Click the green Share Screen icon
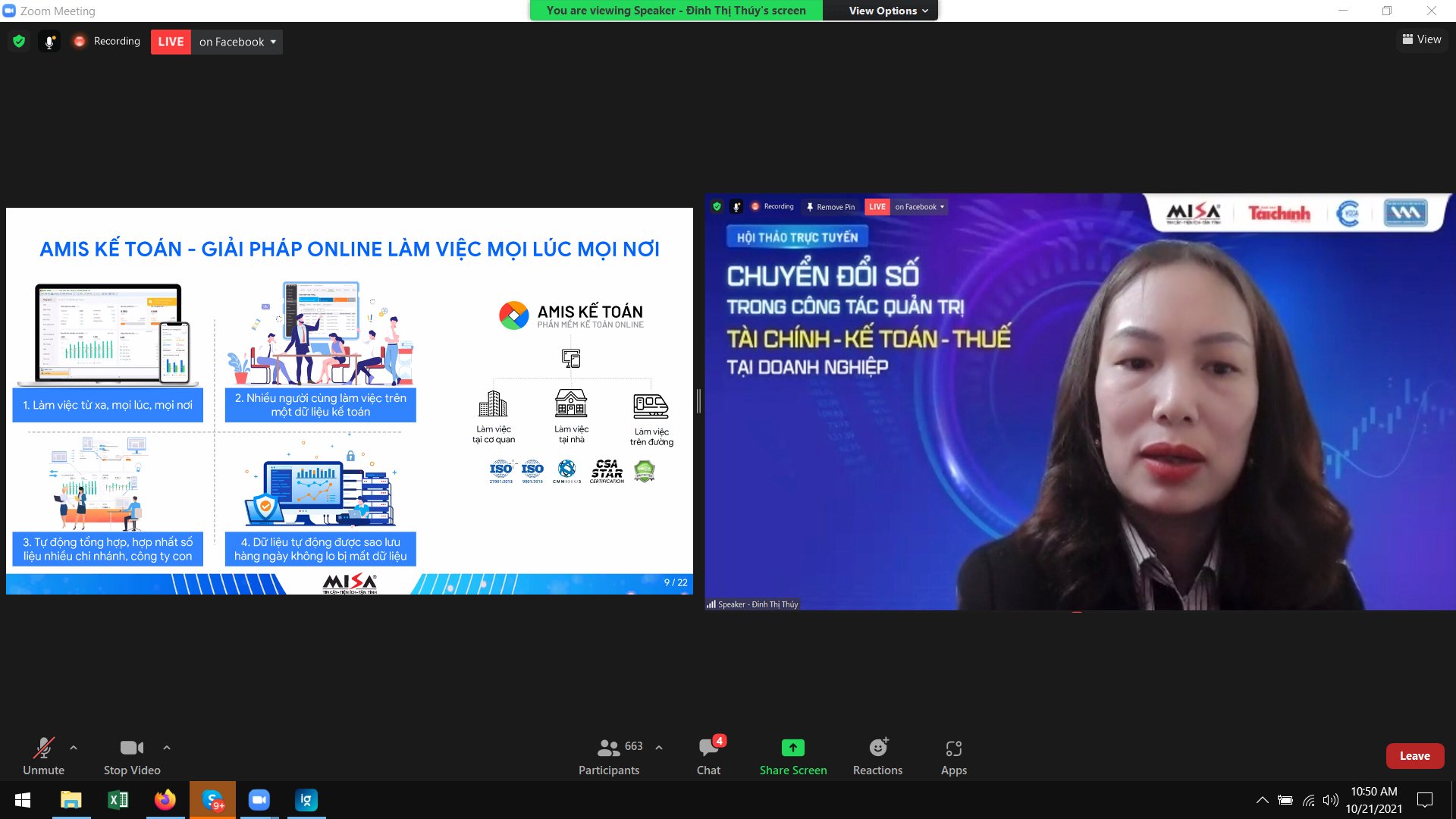Screen dimensions: 1456x819 (x=792, y=748)
